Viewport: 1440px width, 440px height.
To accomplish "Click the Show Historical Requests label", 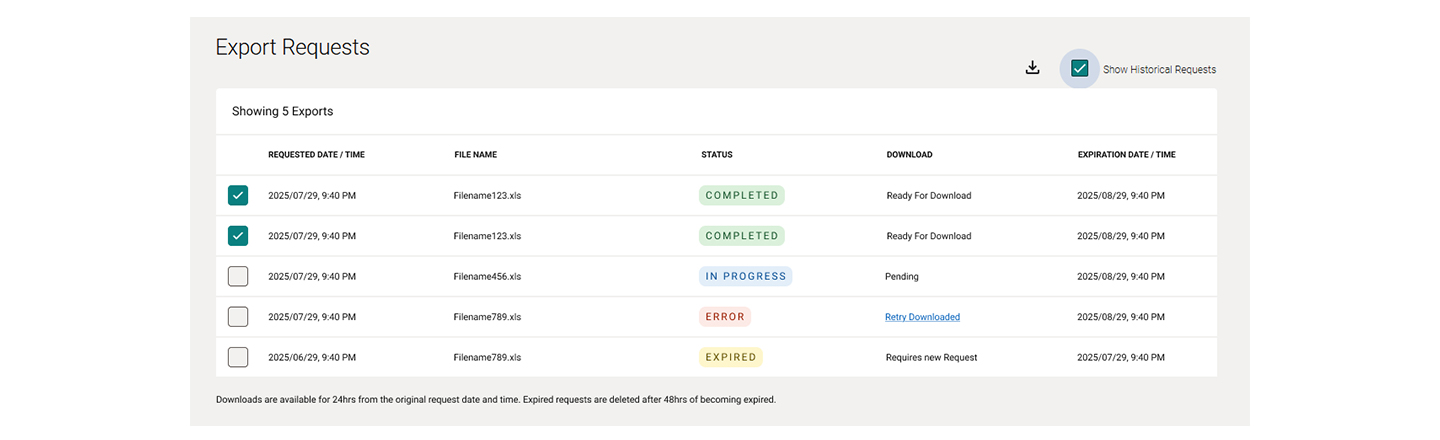I will click(x=1159, y=70).
